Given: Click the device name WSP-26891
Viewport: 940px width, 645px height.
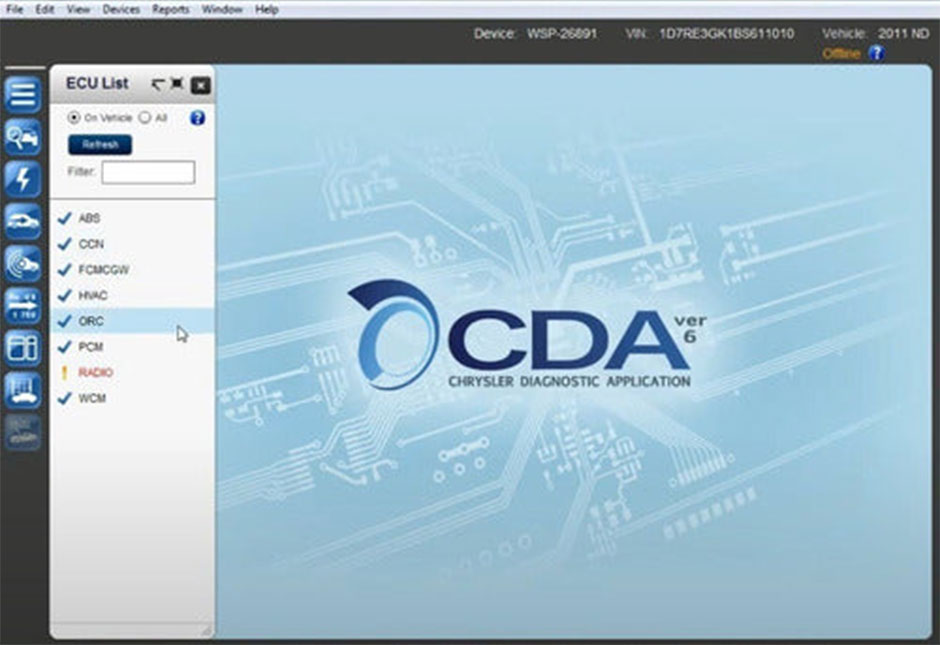Looking at the screenshot, I should click(x=562, y=34).
